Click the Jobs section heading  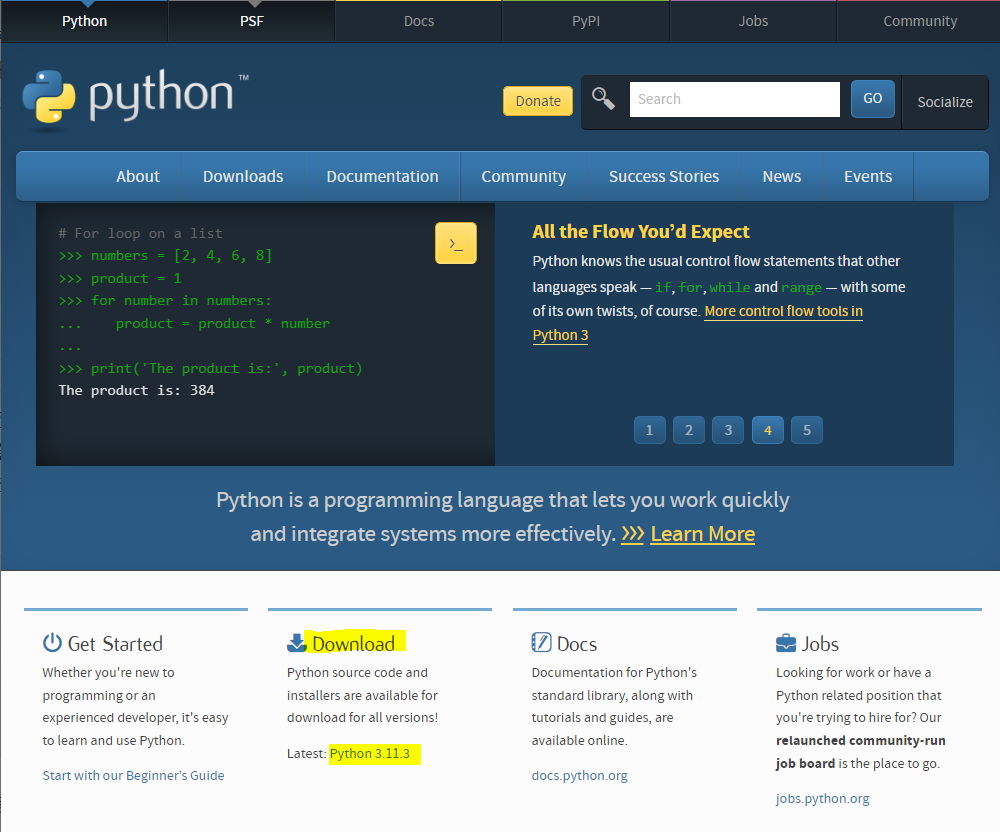tap(820, 643)
